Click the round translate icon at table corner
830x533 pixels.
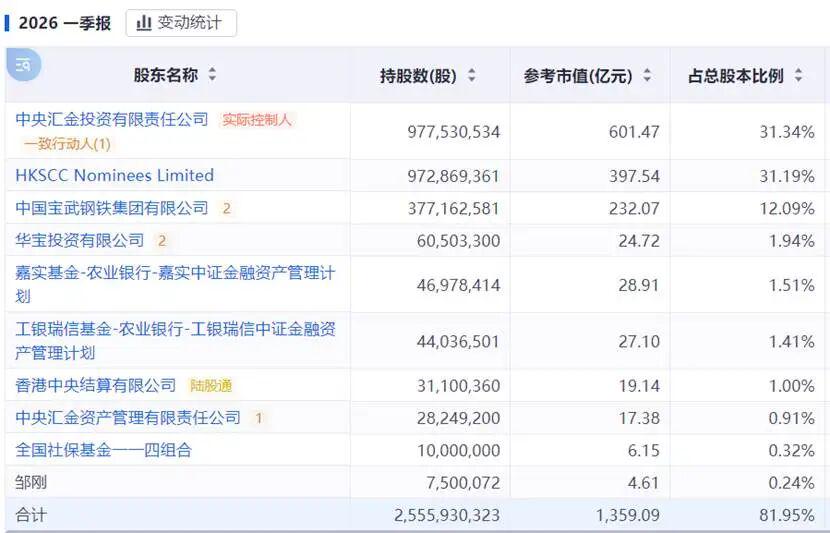[23, 65]
